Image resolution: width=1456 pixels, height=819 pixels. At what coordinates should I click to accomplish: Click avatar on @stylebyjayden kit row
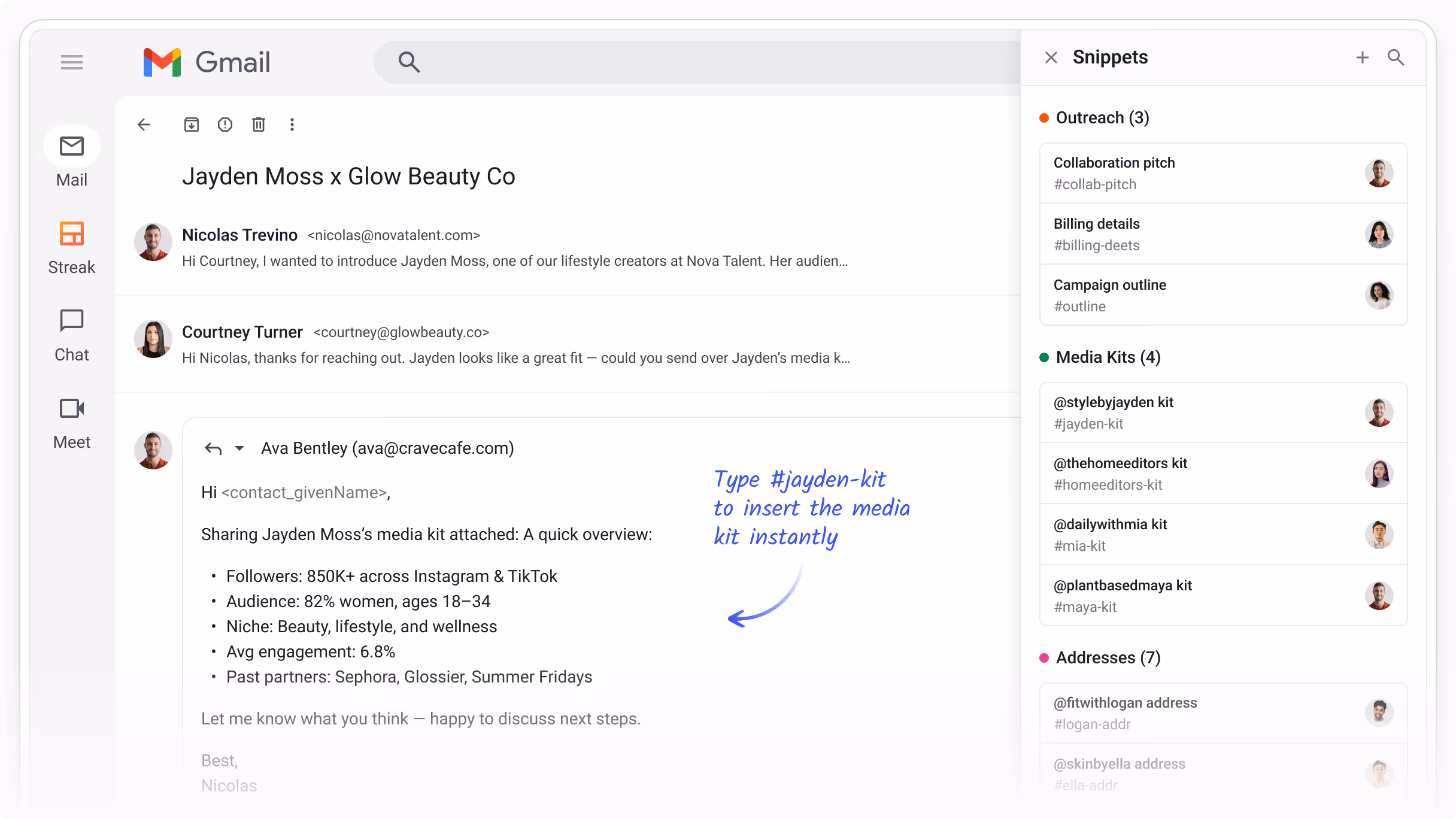1379,412
